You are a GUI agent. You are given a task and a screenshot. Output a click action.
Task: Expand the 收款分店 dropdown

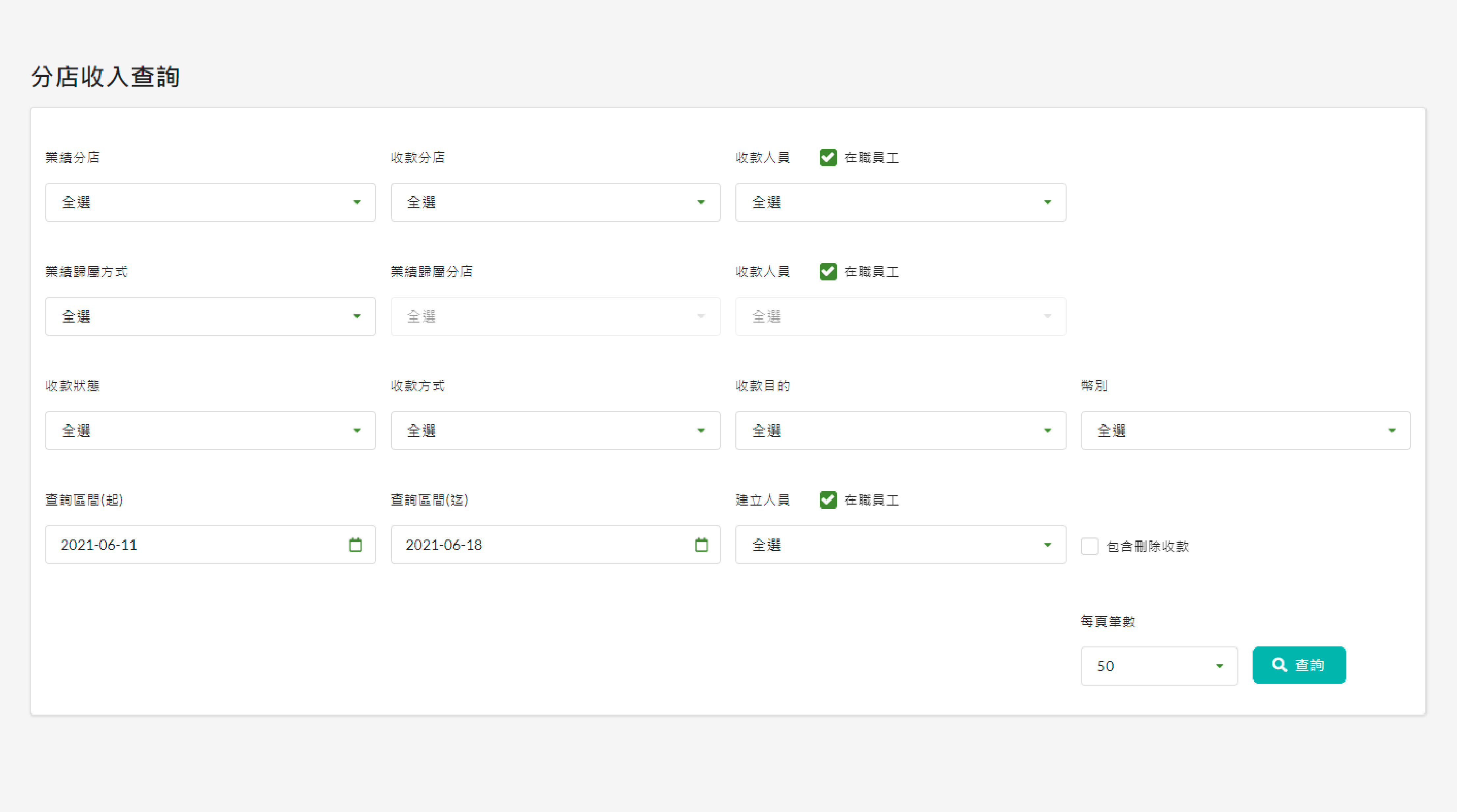point(555,202)
